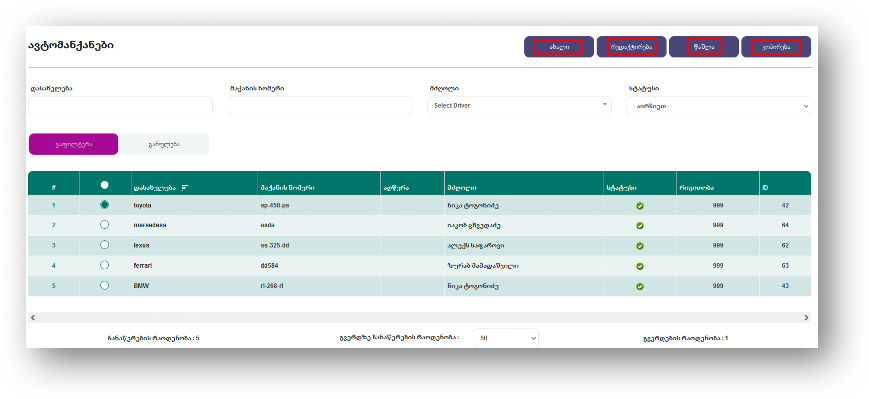Click the ID value 42 cell
The image size is (869, 399).
coord(785,205)
